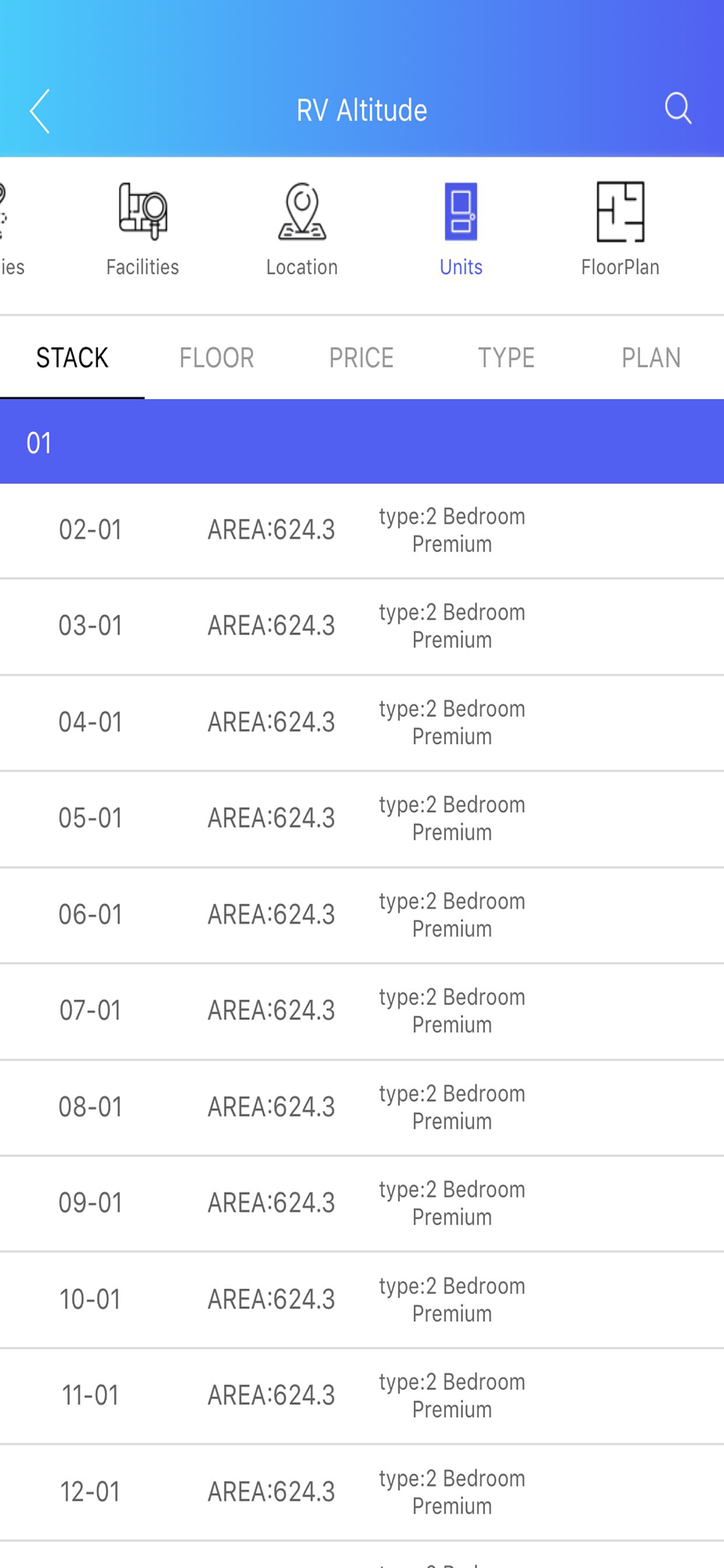This screenshot has height=1568, width=724.
Task: Tap the back arrow icon
Action: click(x=40, y=111)
